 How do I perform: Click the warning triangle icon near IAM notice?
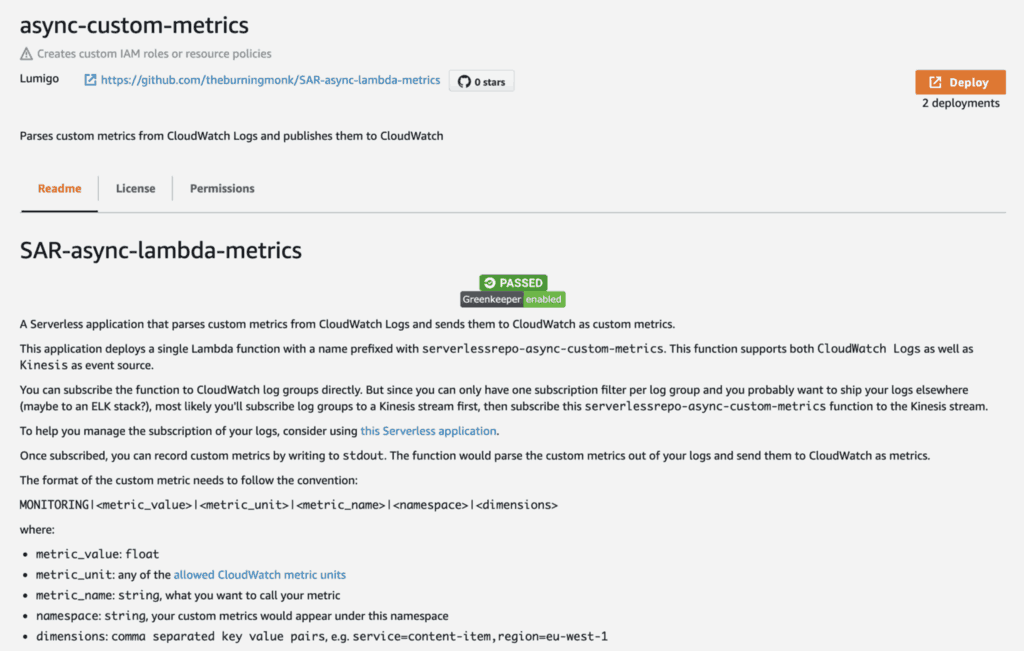point(26,54)
